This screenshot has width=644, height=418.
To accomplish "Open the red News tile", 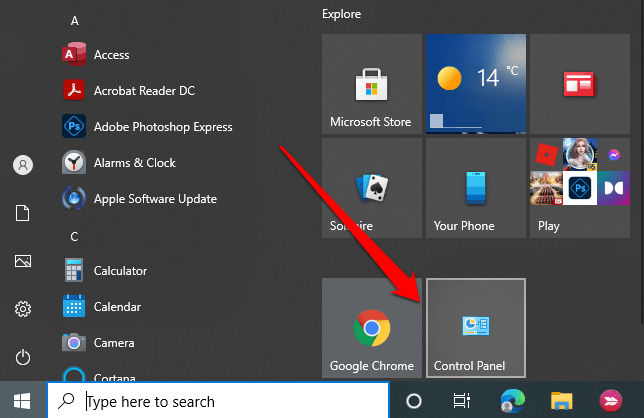I will click(x=580, y=84).
